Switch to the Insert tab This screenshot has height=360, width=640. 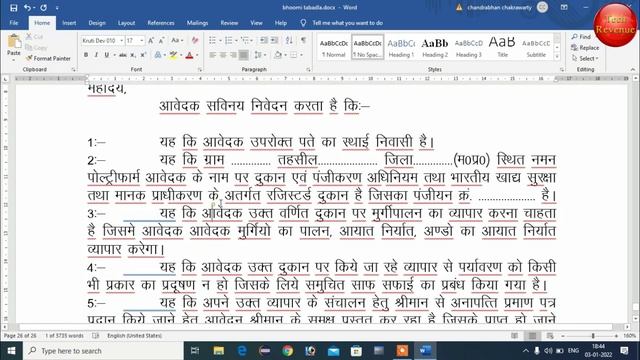(69, 23)
